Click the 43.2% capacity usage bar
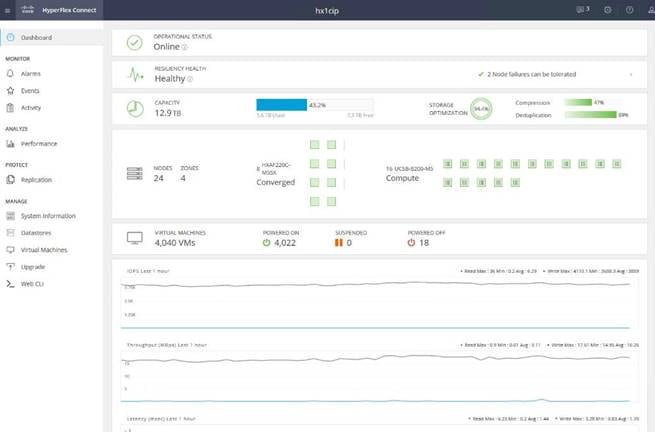This screenshot has height=432, width=655. tap(315, 105)
